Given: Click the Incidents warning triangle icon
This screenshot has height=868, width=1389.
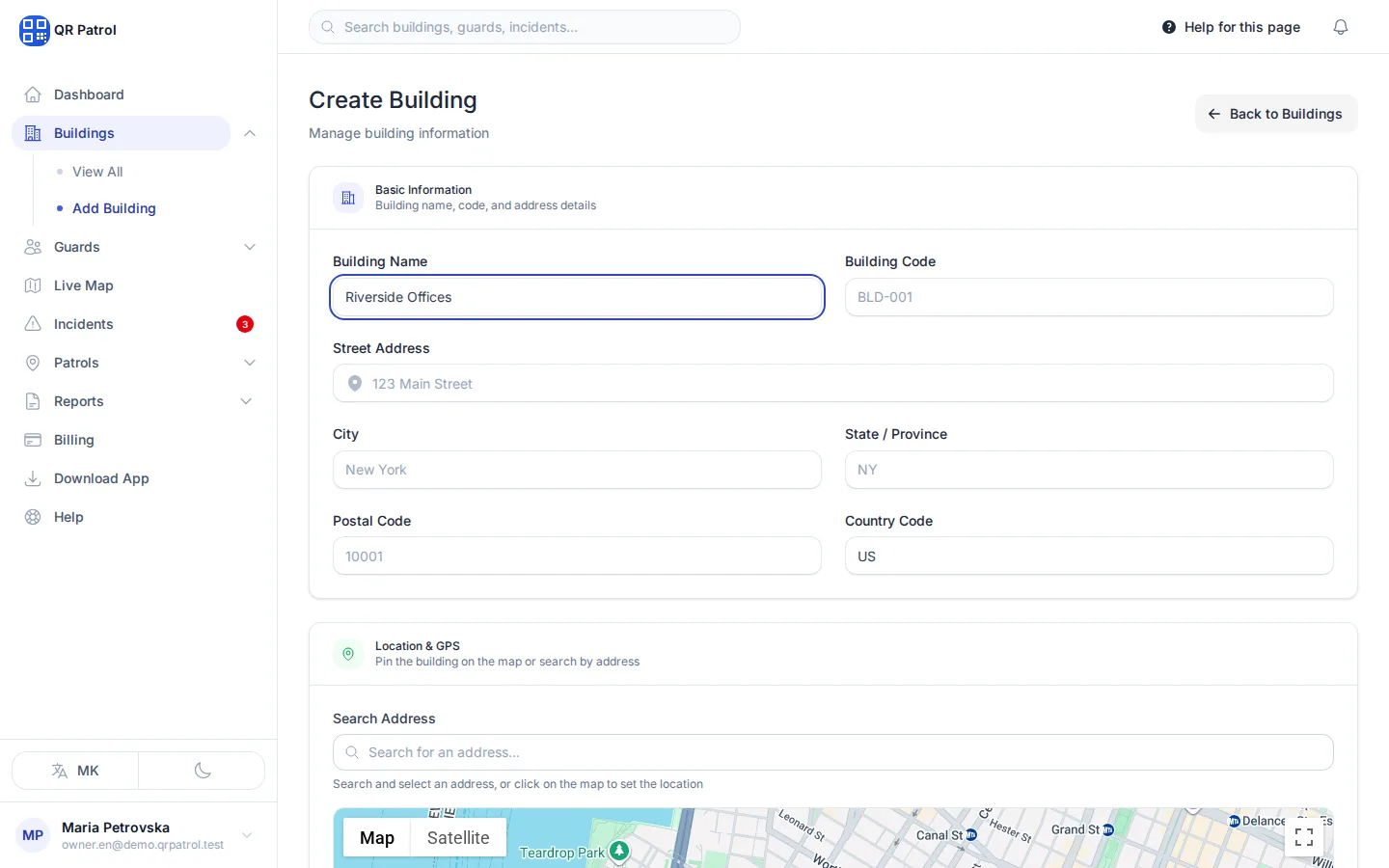Looking at the screenshot, I should point(33,324).
